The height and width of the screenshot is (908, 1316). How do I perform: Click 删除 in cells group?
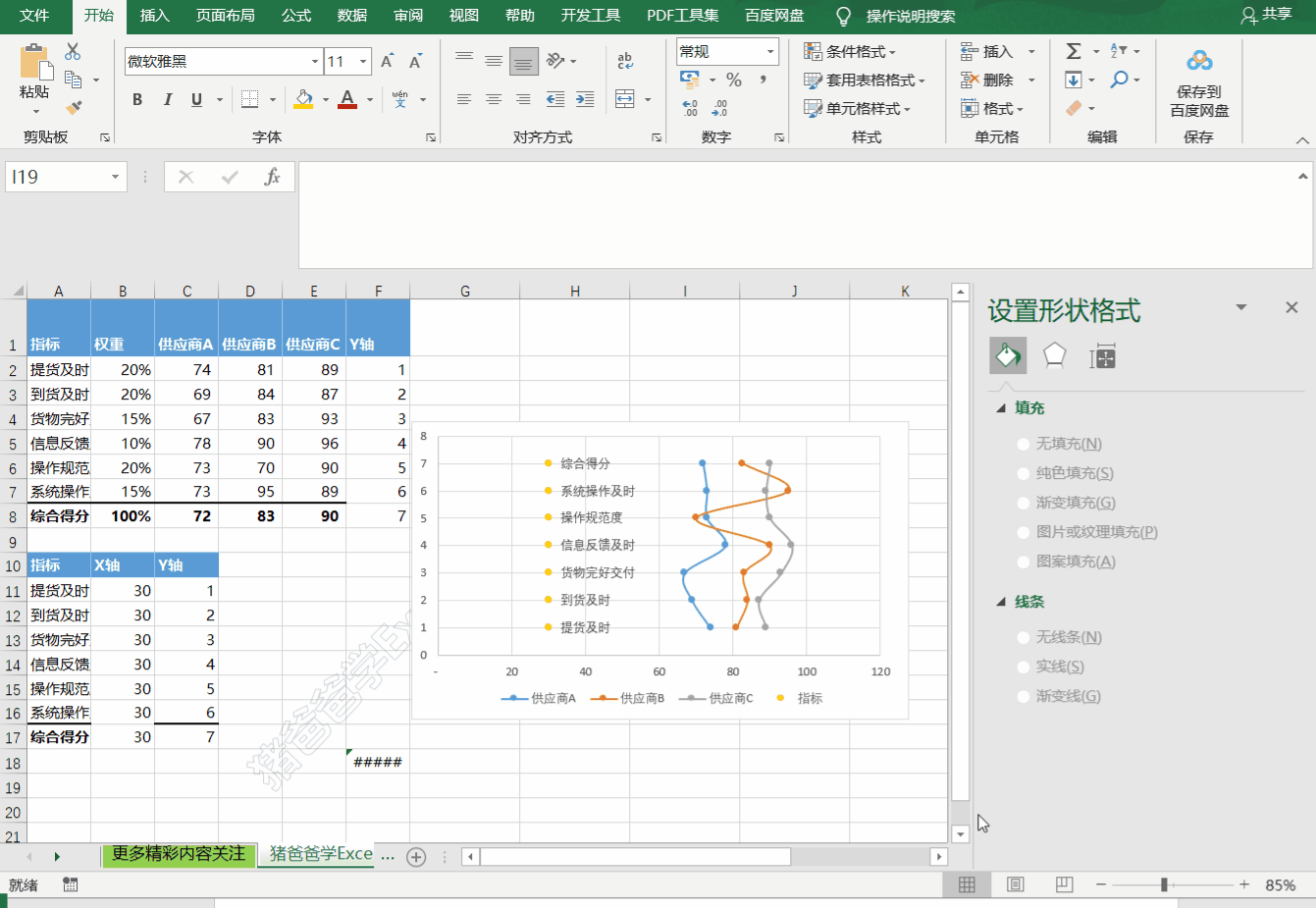997,80
